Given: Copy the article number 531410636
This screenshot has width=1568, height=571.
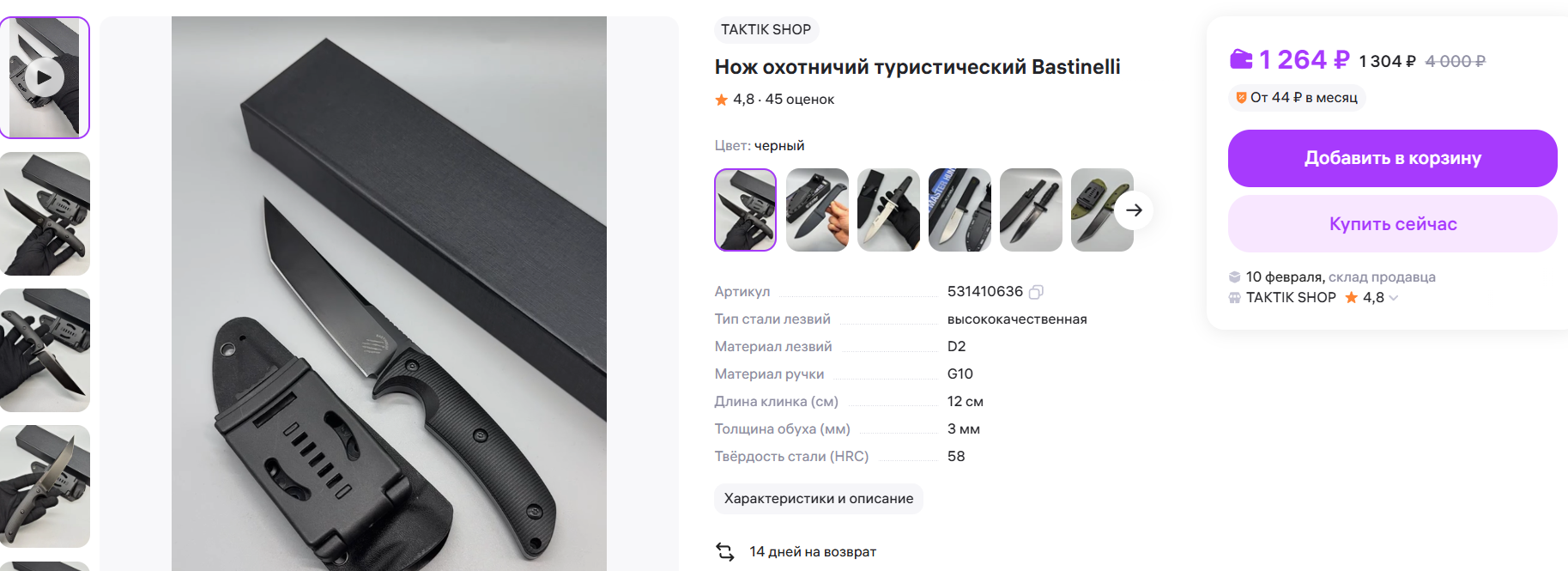Looking at the screenshot, I should [x=1036, y=292].
